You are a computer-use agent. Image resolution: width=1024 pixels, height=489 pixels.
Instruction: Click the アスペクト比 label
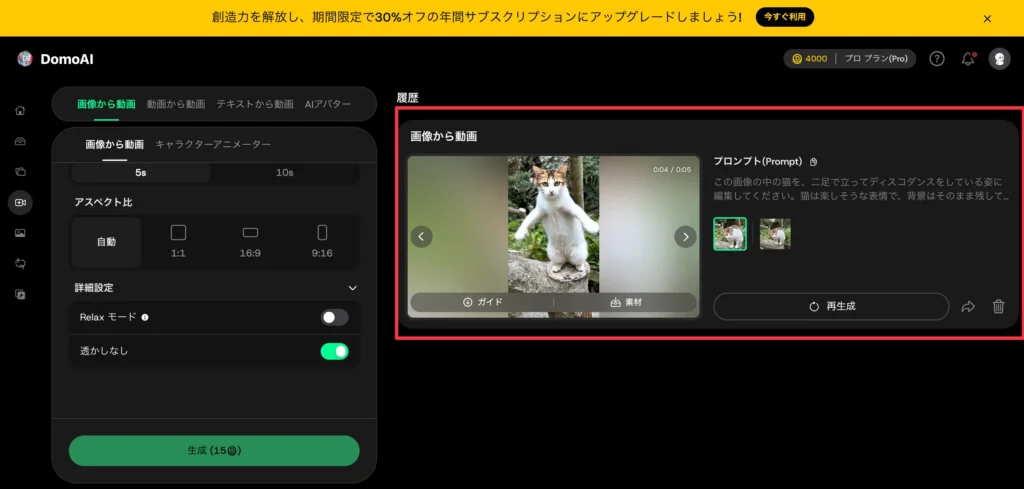tap(103, 202)
